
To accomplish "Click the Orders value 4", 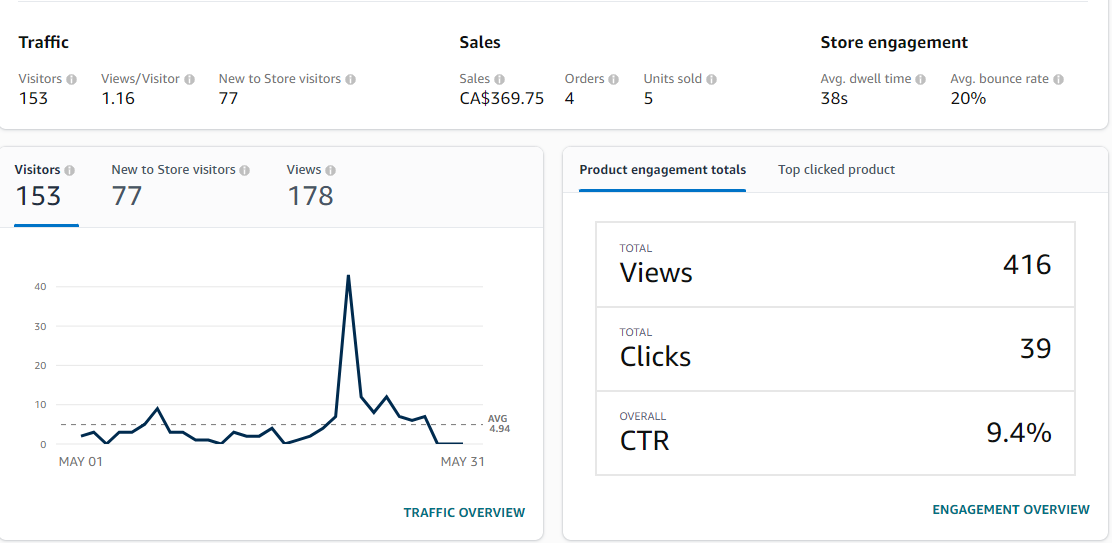I will pyautogui.click(x=569, y=99).
